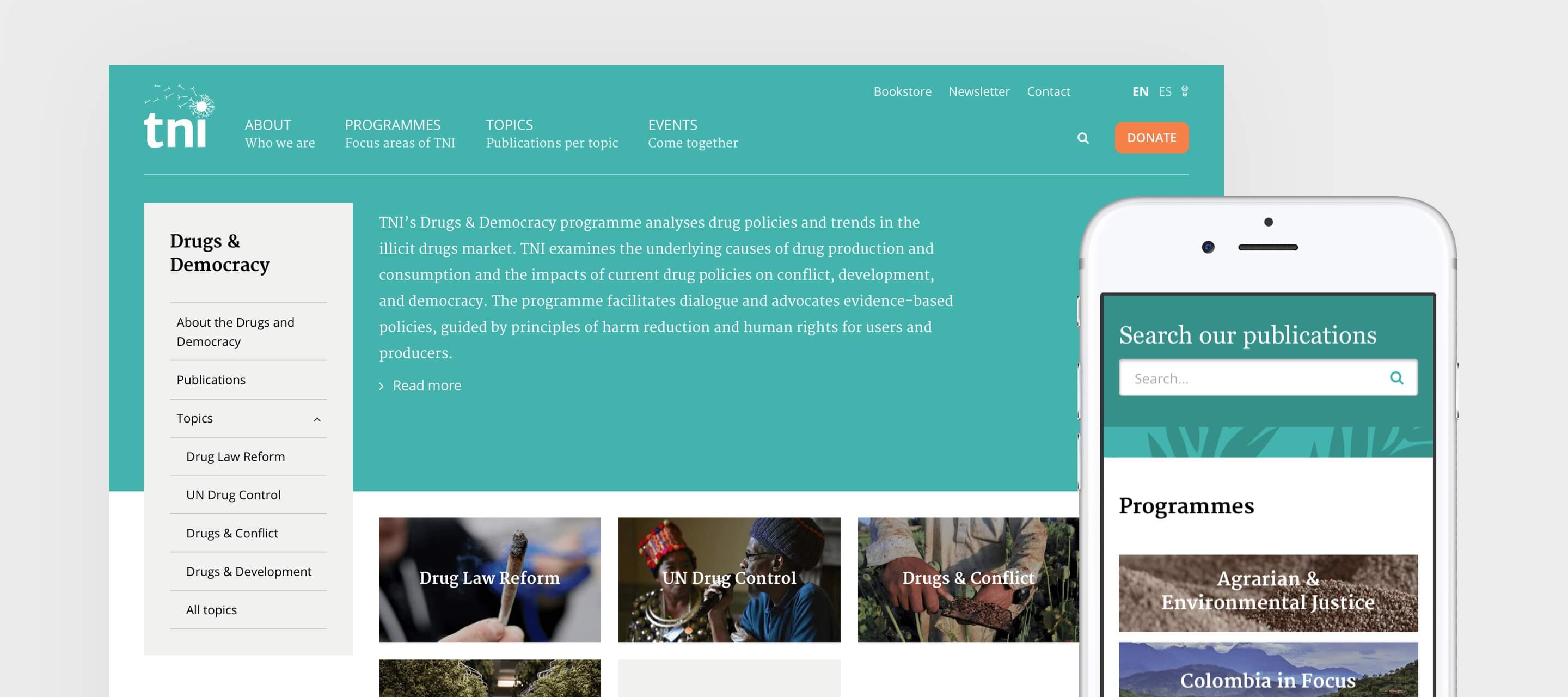Click the orange DONATE button
This screenshot has height=697, width=1568.
click(1151, 138)
